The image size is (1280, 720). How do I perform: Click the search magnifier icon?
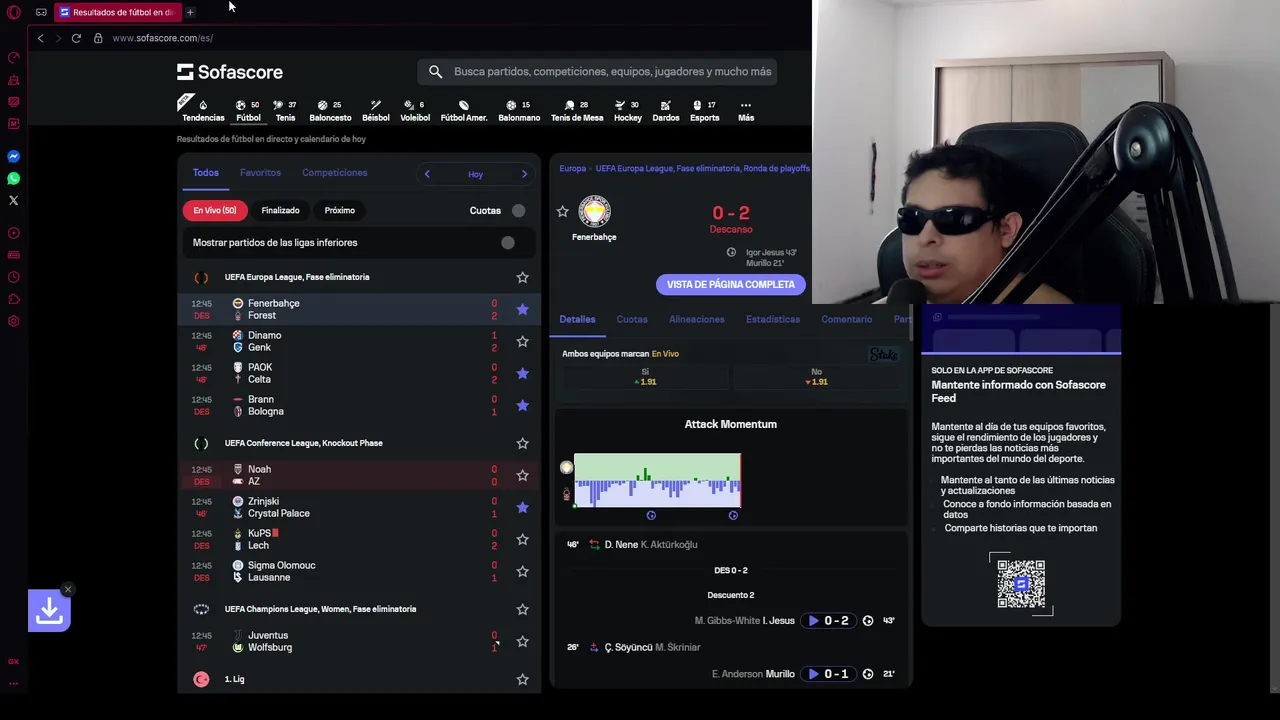click(435, 72)
